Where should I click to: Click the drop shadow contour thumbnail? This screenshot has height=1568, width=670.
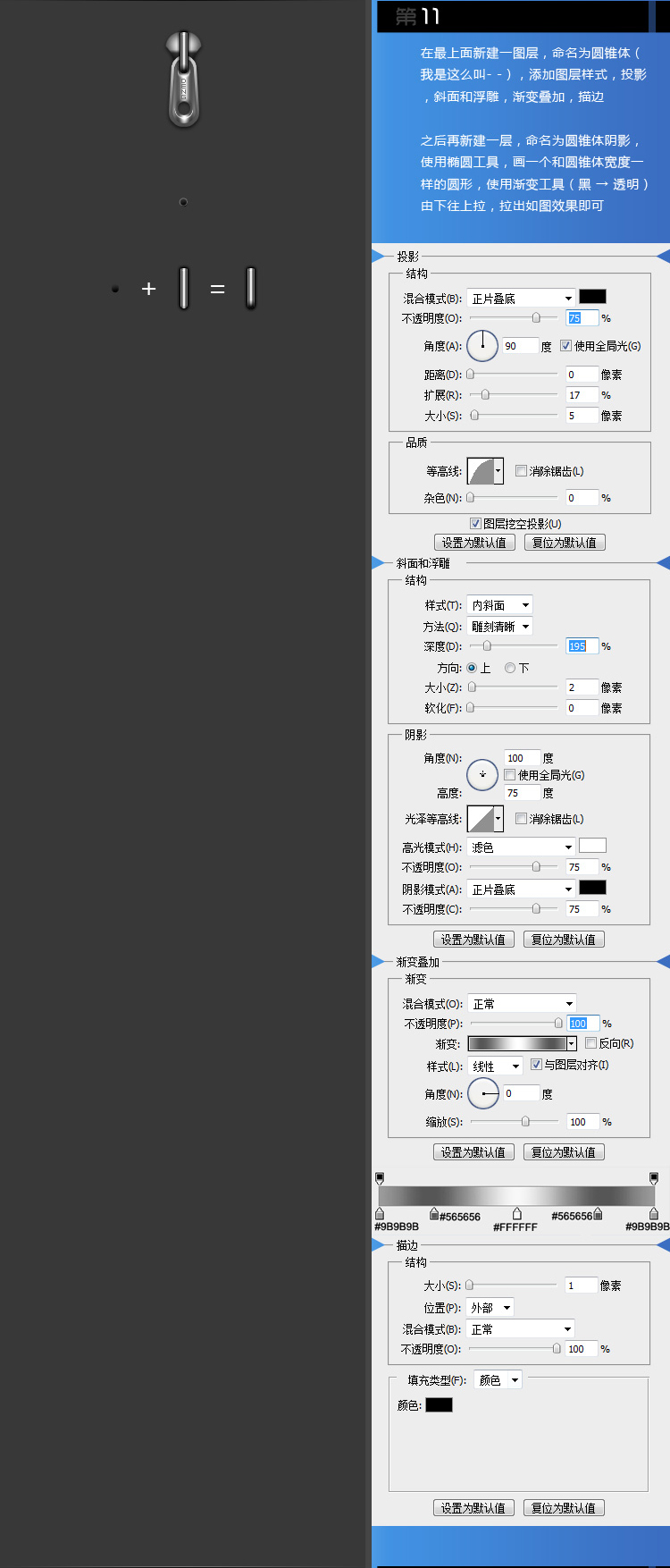point(481,471)
